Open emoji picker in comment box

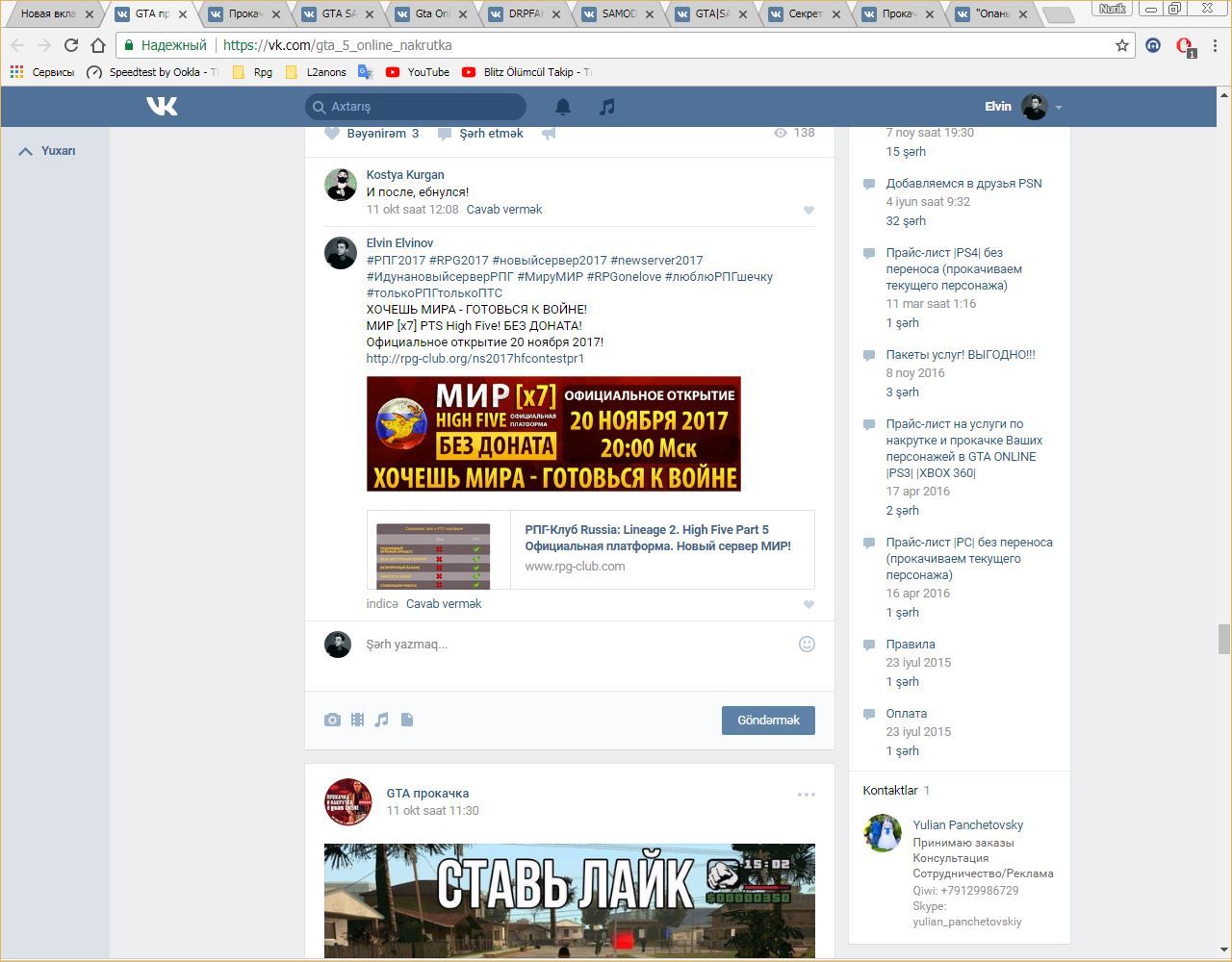pyautogui.click(x=807, y=644)
